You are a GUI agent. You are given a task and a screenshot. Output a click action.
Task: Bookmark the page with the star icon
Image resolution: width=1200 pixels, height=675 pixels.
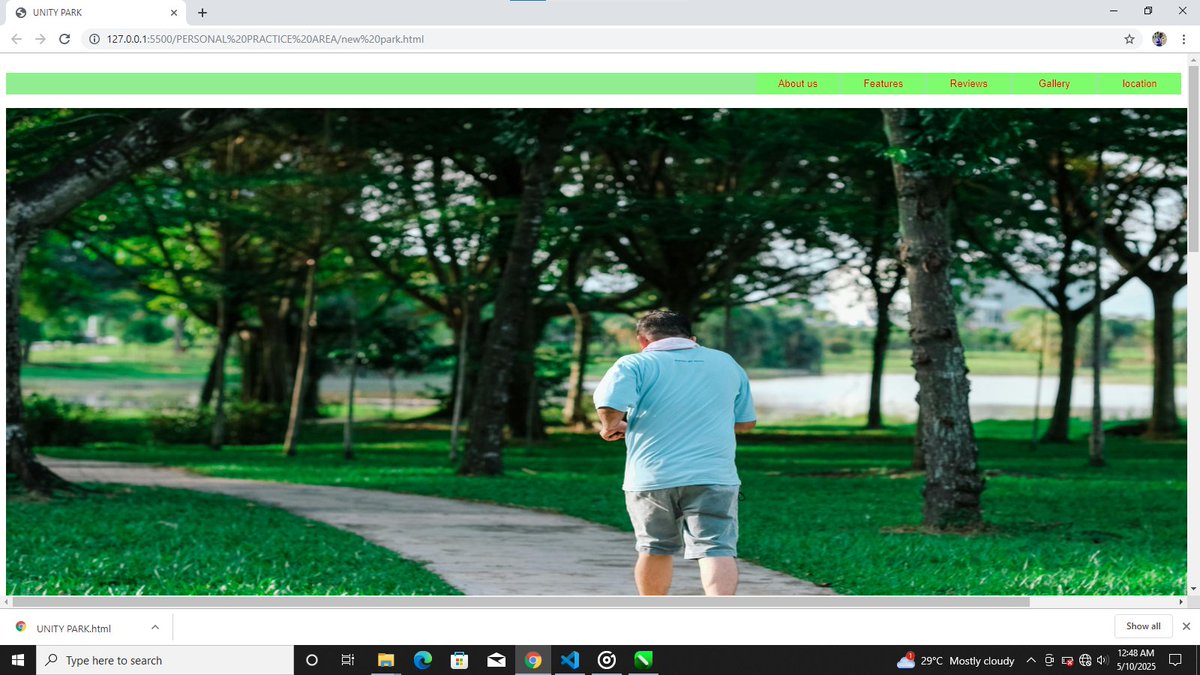(x=1129, y=38)
